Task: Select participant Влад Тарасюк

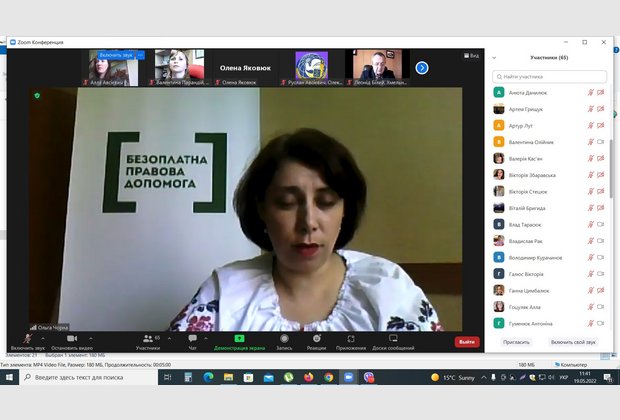Action: pos(549,225)
